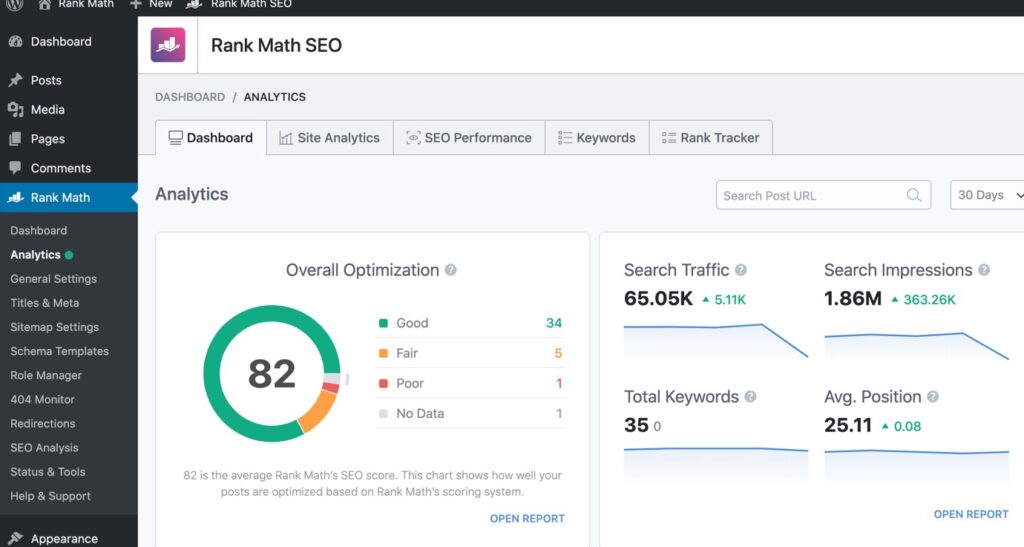The width and height of the screenshot is (1024, 547).
Task: Click green status dot beside Analytics
Action: 69,255
